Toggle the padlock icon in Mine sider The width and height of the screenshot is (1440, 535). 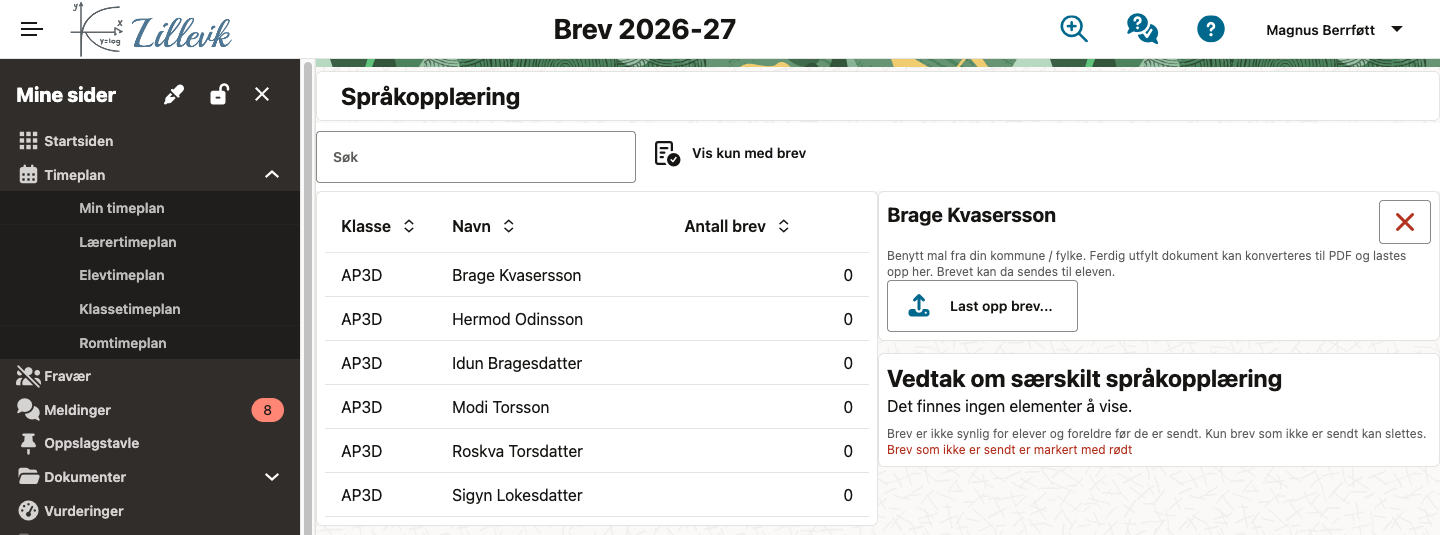(x=219, y=95)
